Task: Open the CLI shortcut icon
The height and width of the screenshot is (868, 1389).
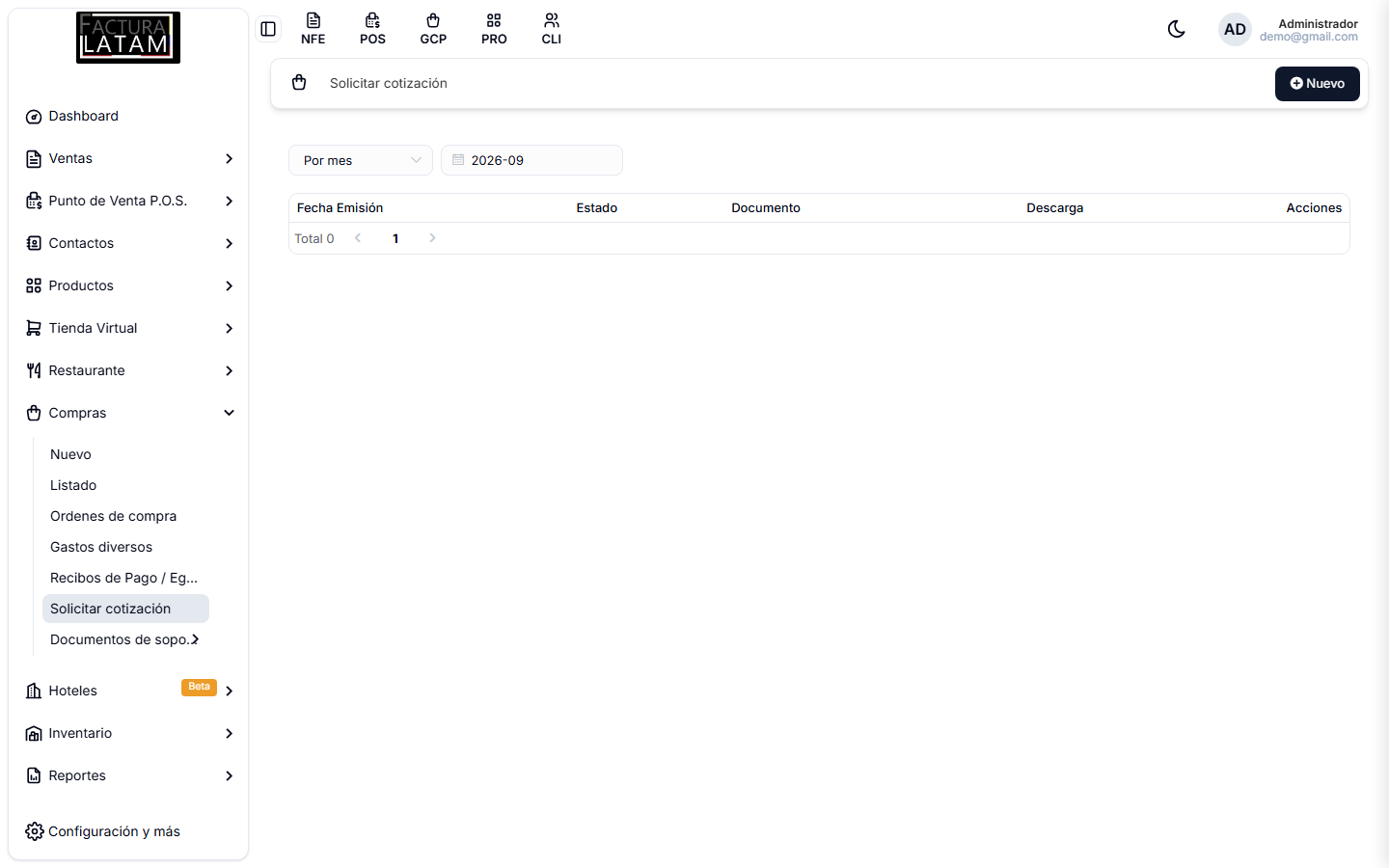Action: (552, 29)
